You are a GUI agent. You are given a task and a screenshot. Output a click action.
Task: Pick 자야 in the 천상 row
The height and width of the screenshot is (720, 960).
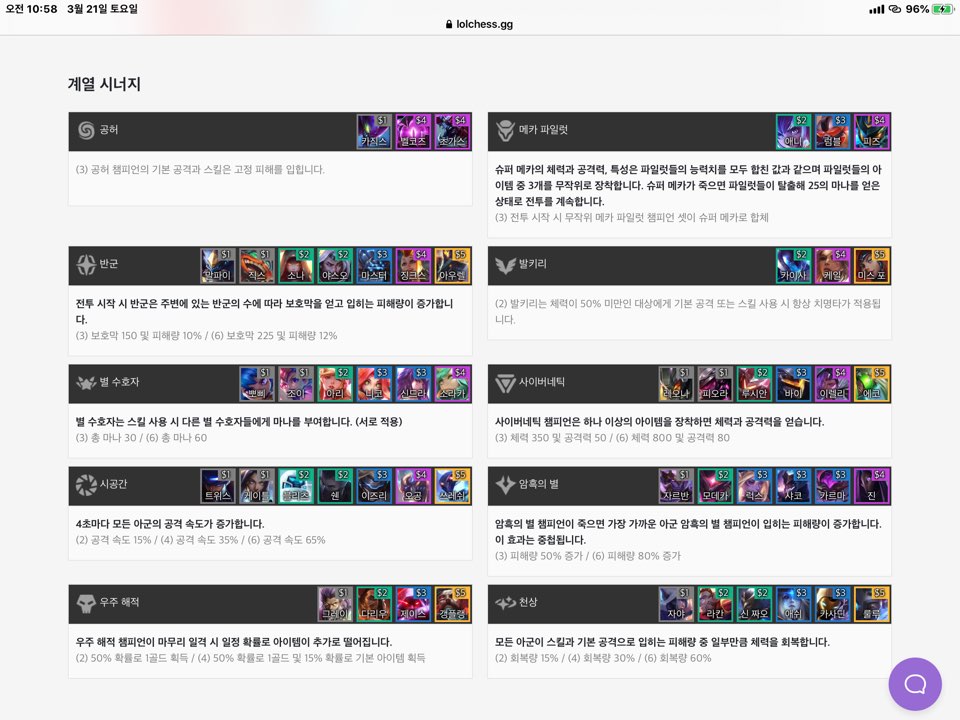[x=676, y=604]
